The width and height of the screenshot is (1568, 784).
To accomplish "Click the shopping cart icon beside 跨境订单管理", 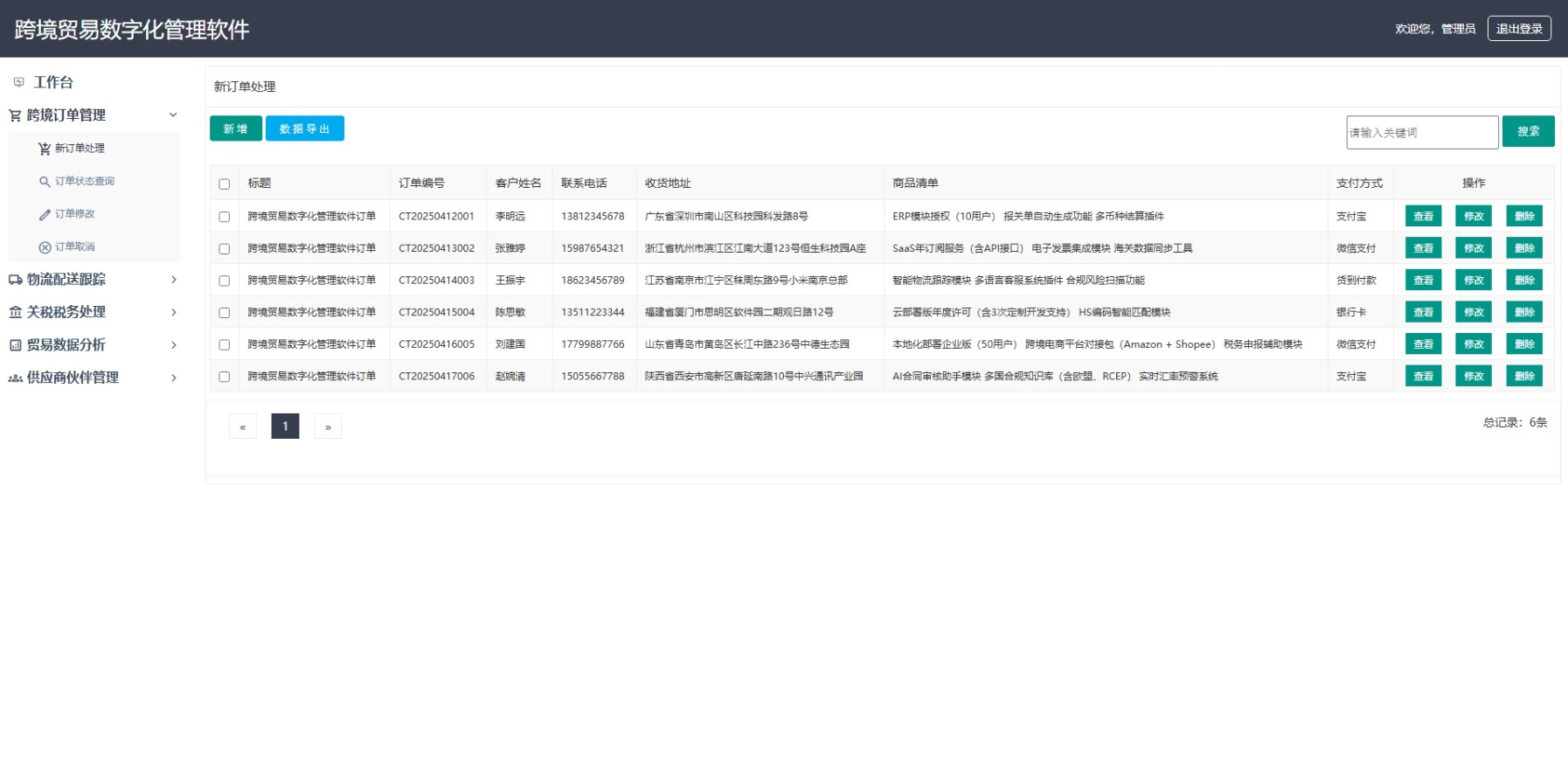I will click(x=15, y=115).
